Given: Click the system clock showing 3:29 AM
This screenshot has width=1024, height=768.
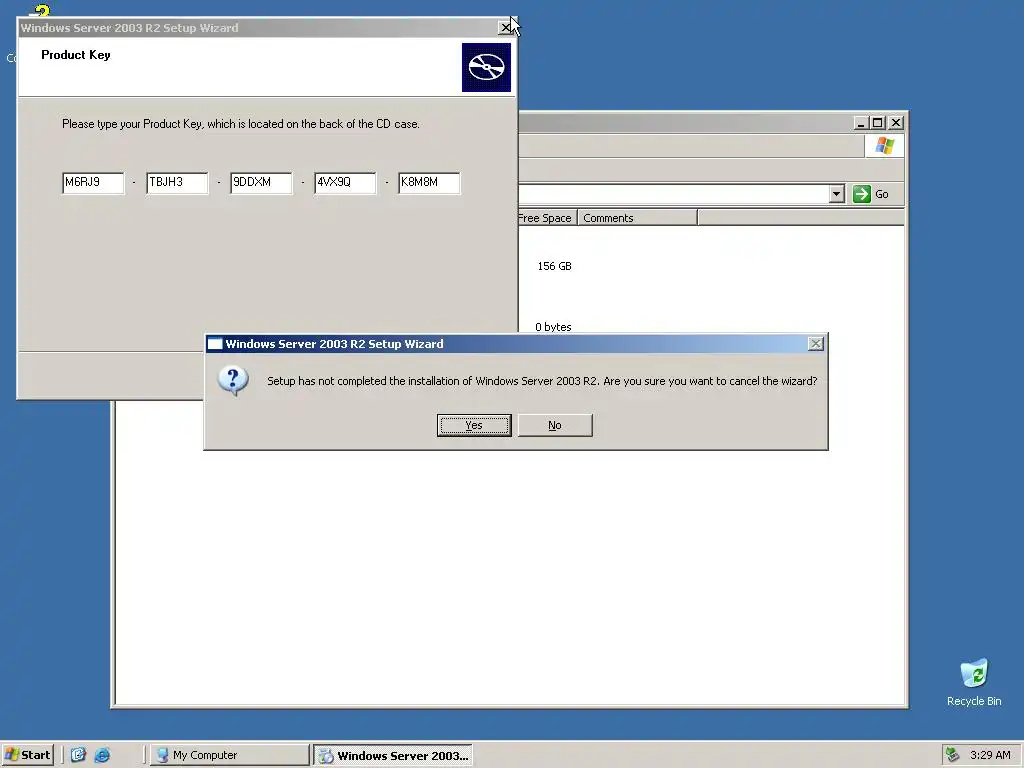Looking at the screenshot, I should [990, 755].
